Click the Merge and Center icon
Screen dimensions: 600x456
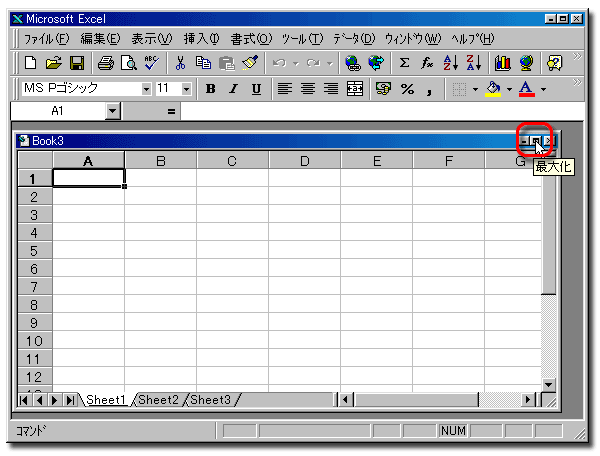355,89
